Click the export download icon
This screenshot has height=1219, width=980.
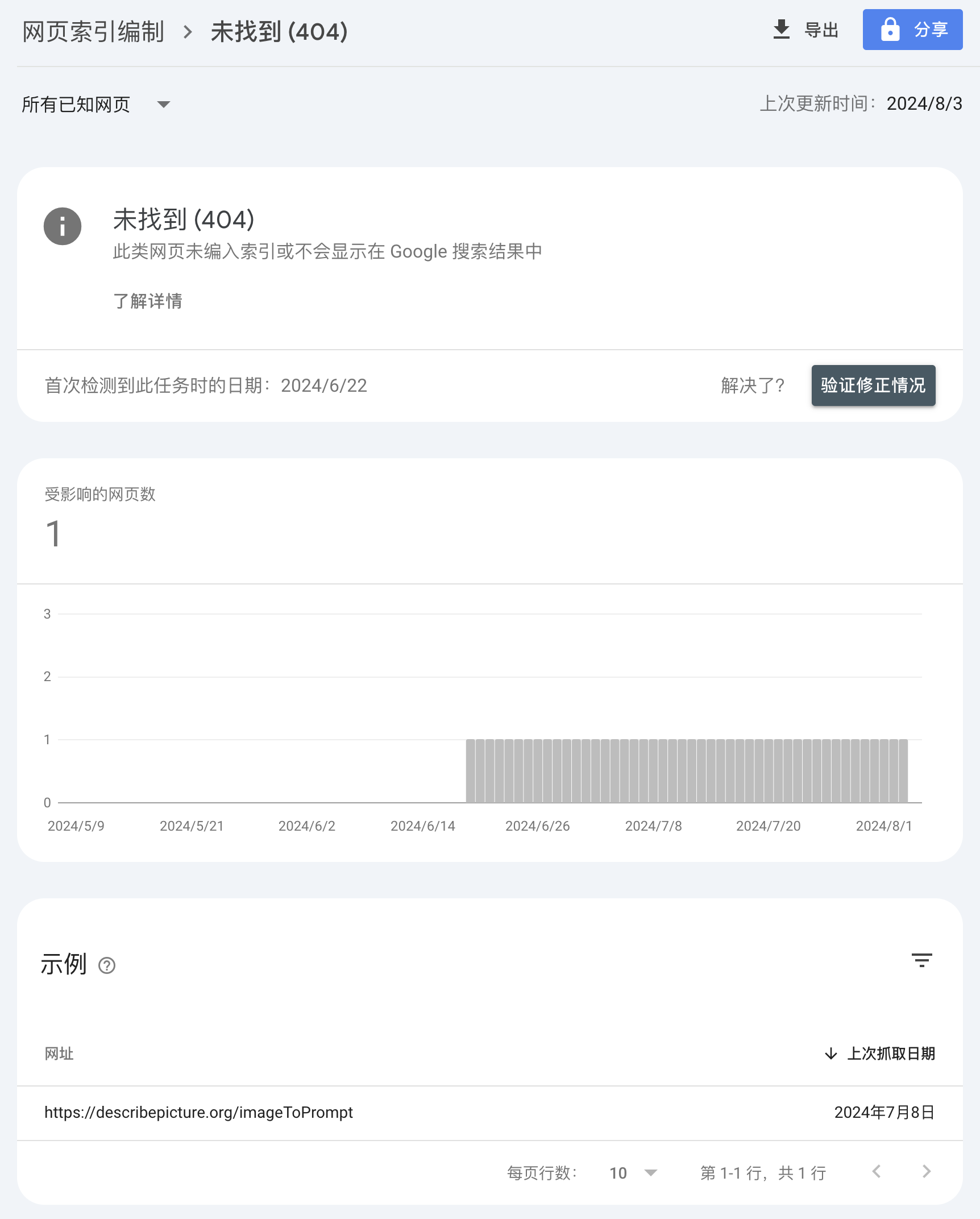(x=782, y=30)
